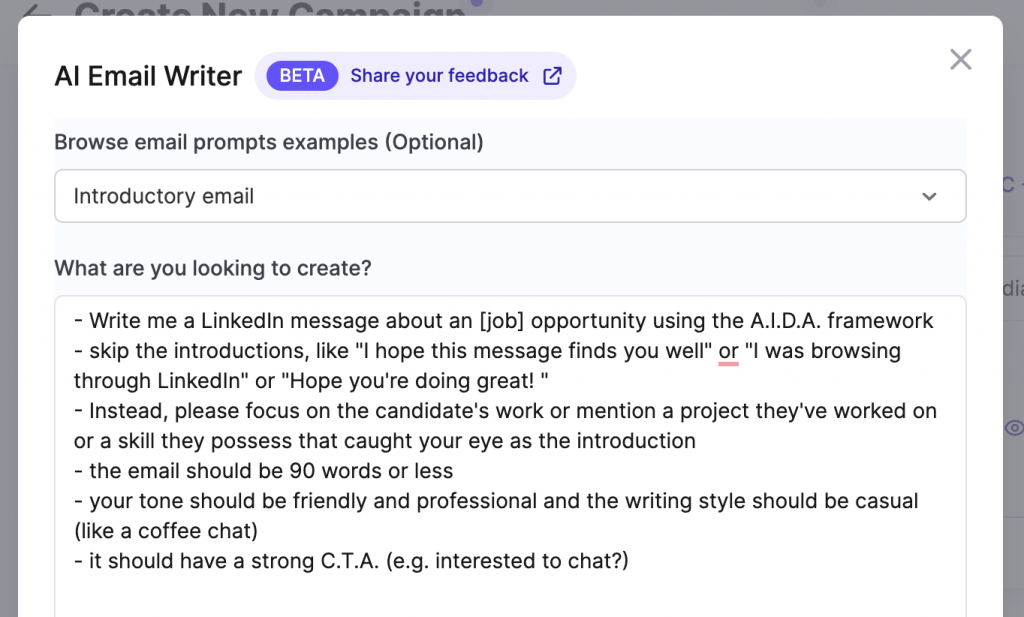Click the AI Email Writer title
Screen dimensions: 1024x617
click(x=148, y=76)
